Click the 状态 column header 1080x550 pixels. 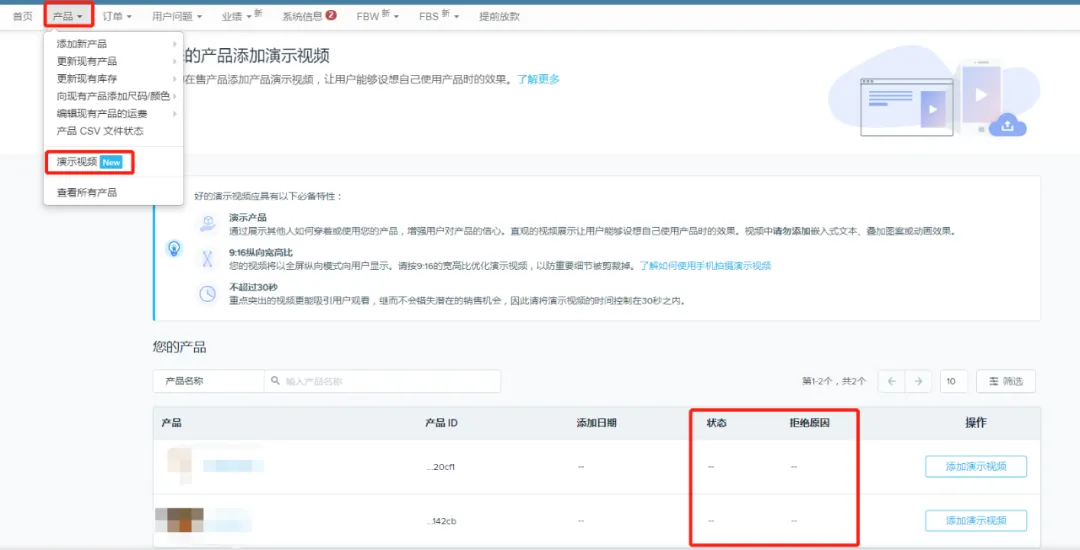pos(716,423)
